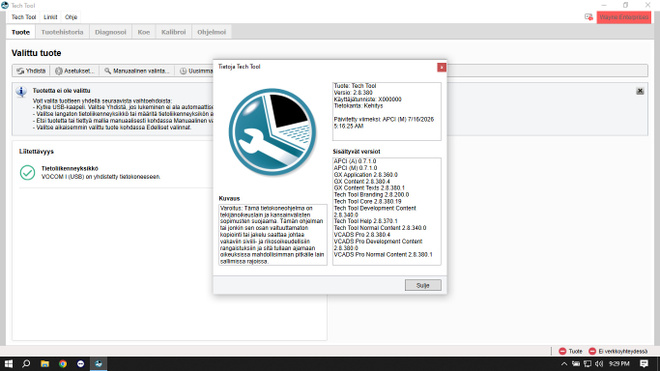Click the Wayne Enterprises user button

tap(623, 17)
